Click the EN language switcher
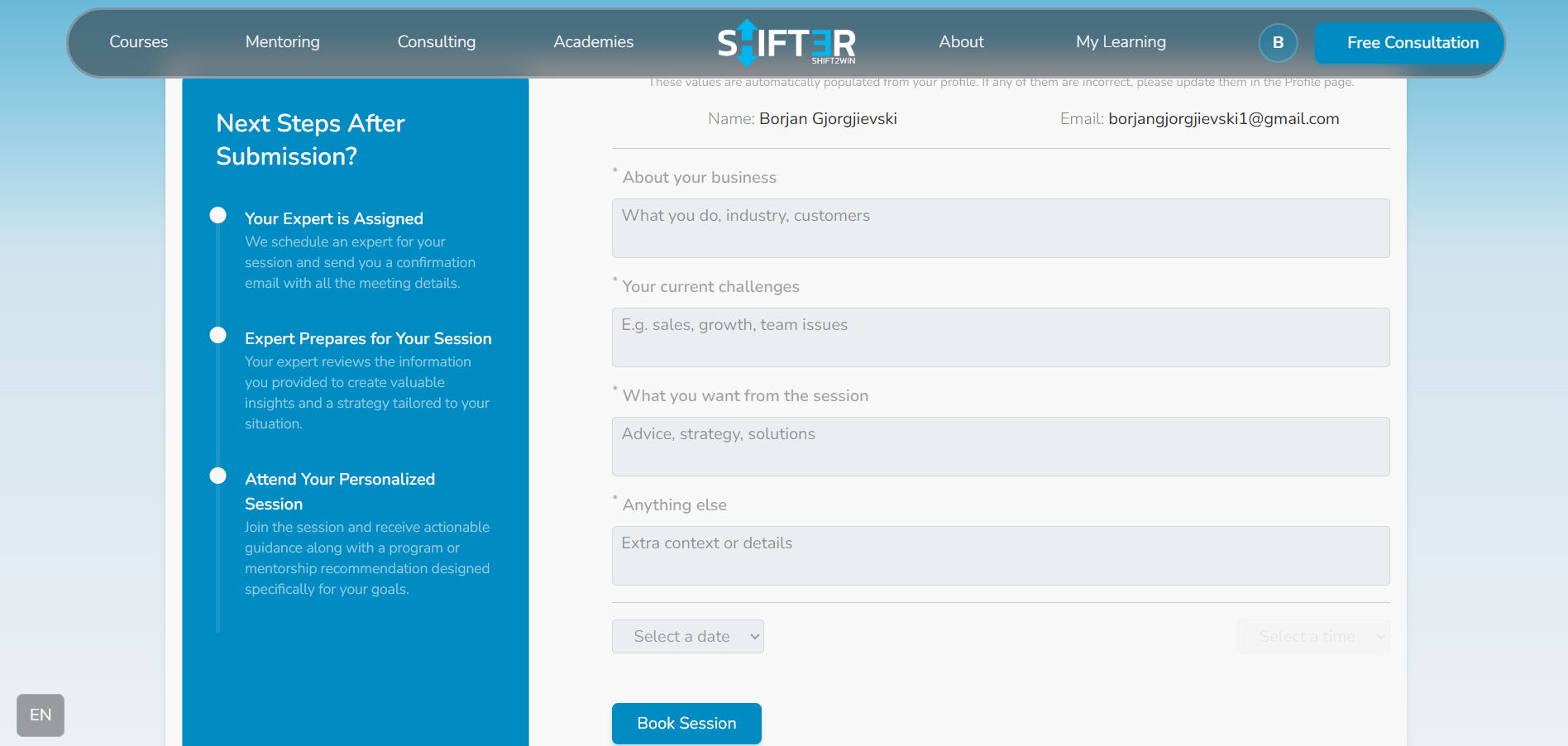This screenshot has width=1568, height=746. pos(41,715)
